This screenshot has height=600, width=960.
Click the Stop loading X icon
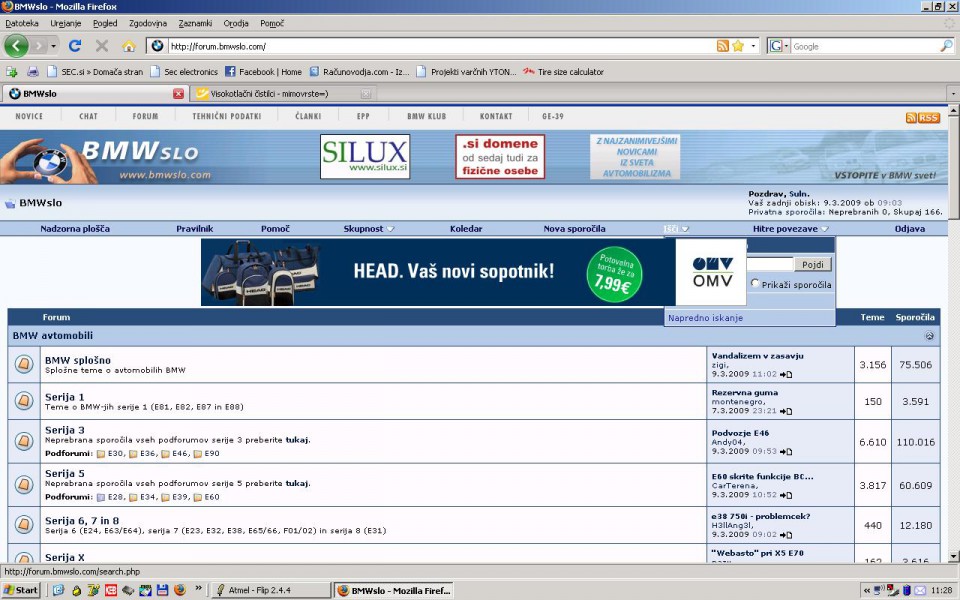tap(102, 46)
